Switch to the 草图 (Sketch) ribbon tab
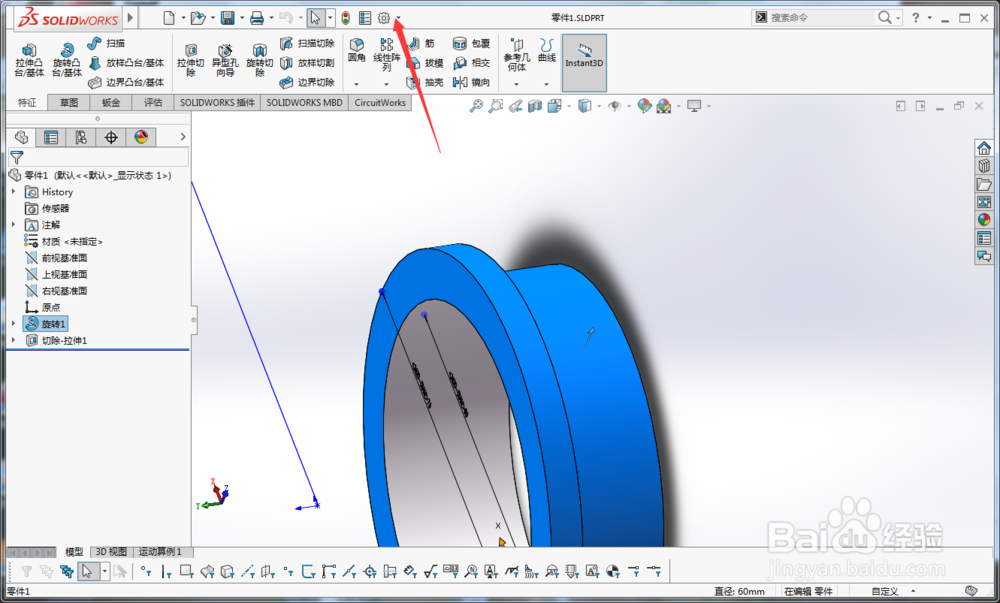This screenshot has width=1000, height=603. point(67,102)
